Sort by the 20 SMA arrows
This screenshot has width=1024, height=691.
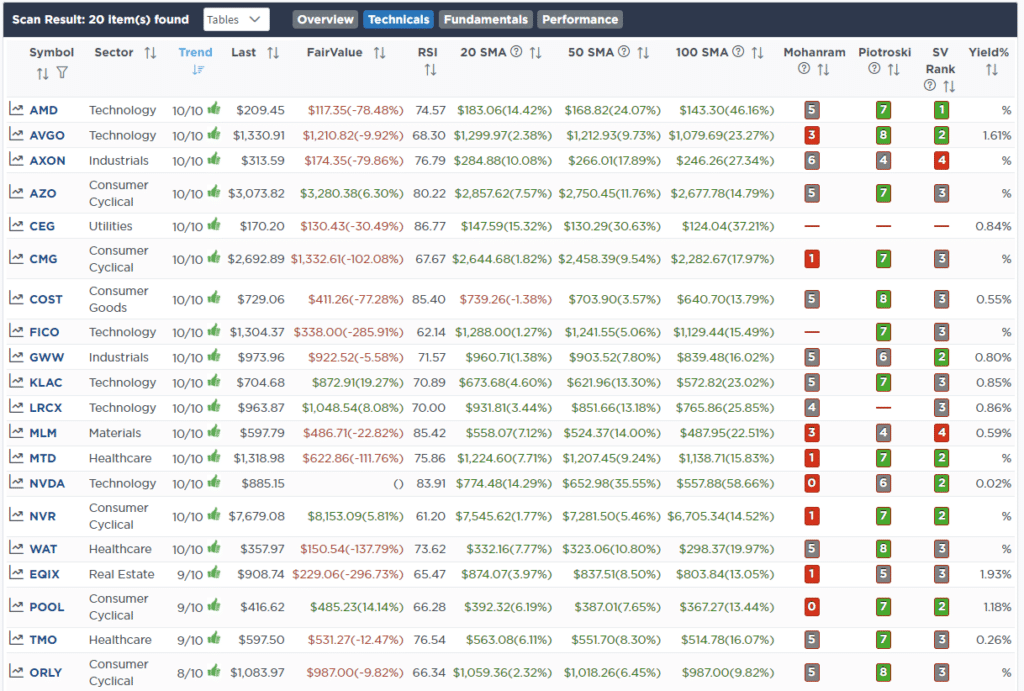click(536, 53)
